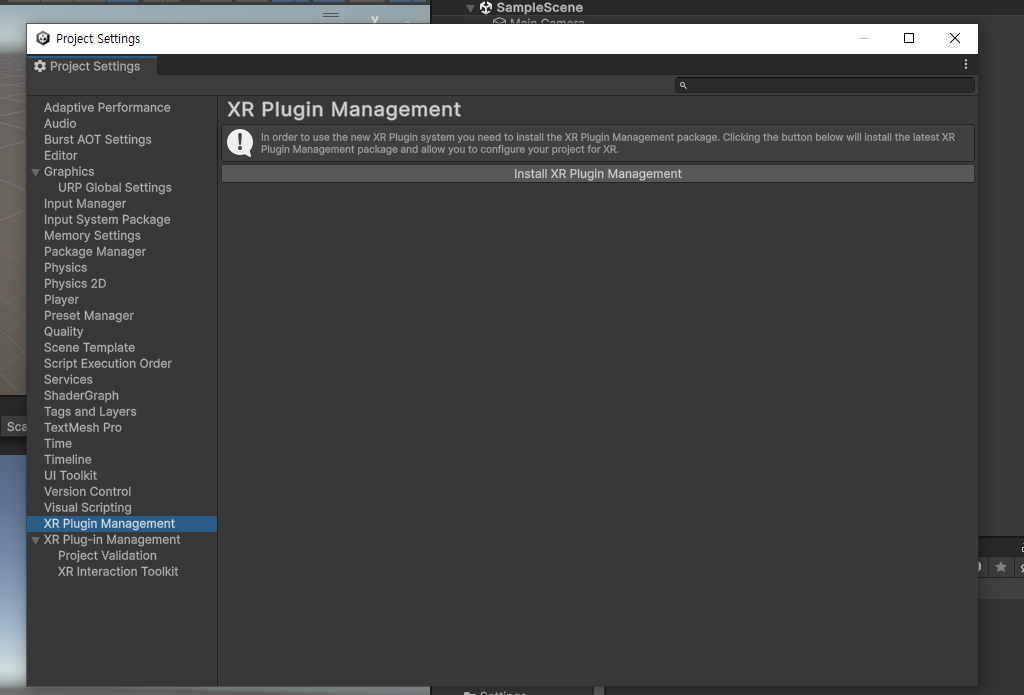
Task: Select Version Control settings
Action: tap(88, 491)
